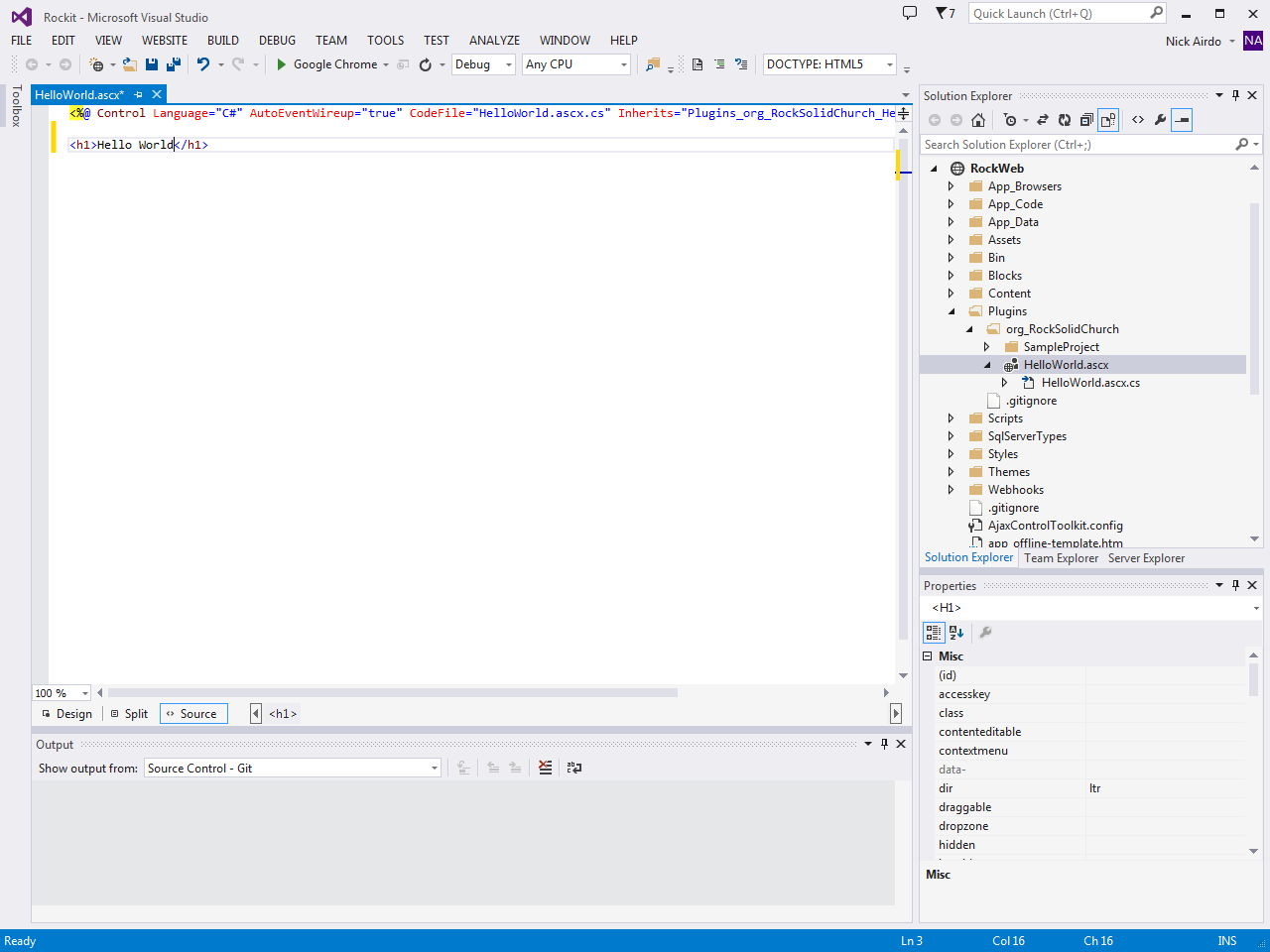Click the Solution Explorer Home icon
The width and height of the screenshot is (1270, 952).
pos(978,120)
